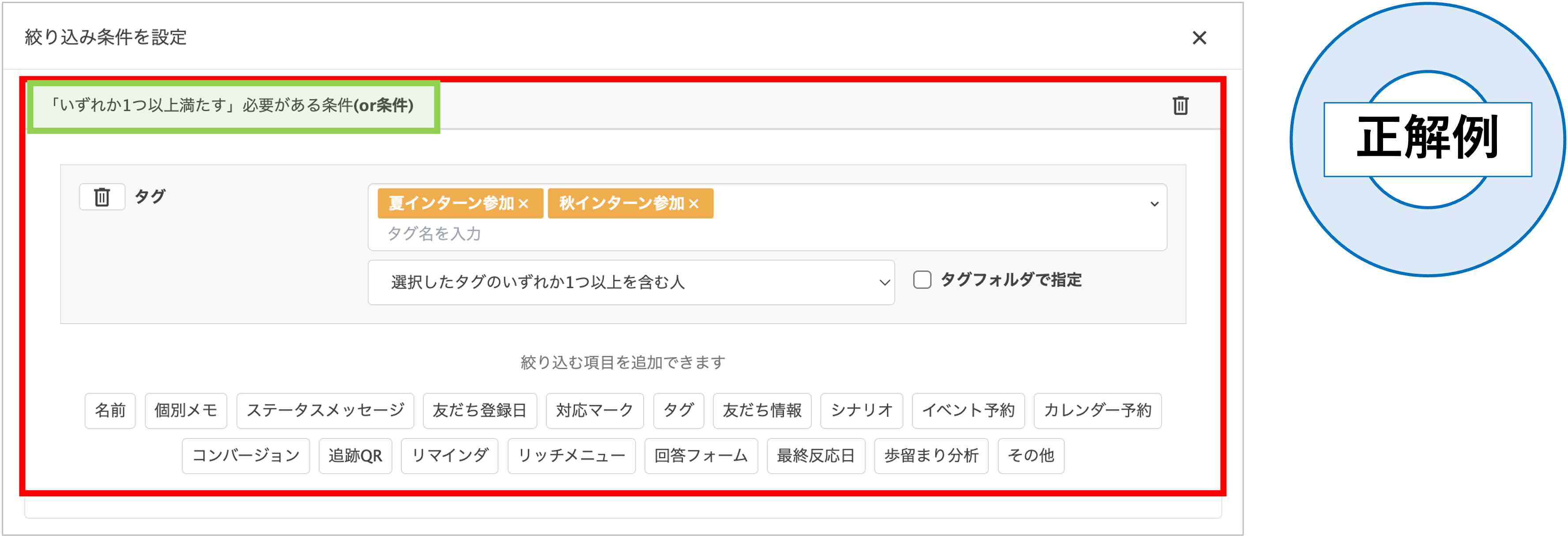Add a ステータスメッセージ condition
Viewport: 1568px width, 536px height.
327,411
